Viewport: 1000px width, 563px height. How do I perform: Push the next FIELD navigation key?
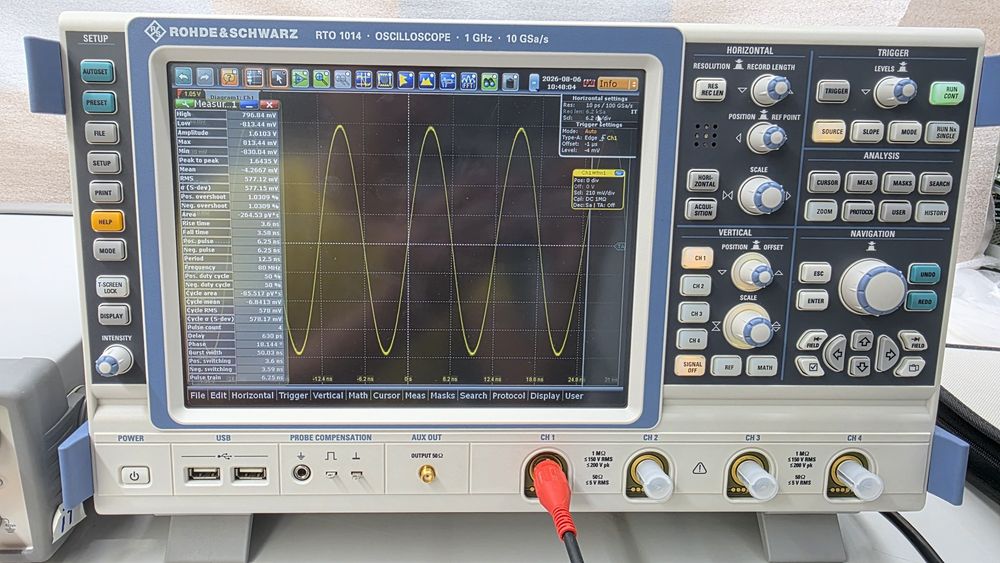click(x=912, y=340)
